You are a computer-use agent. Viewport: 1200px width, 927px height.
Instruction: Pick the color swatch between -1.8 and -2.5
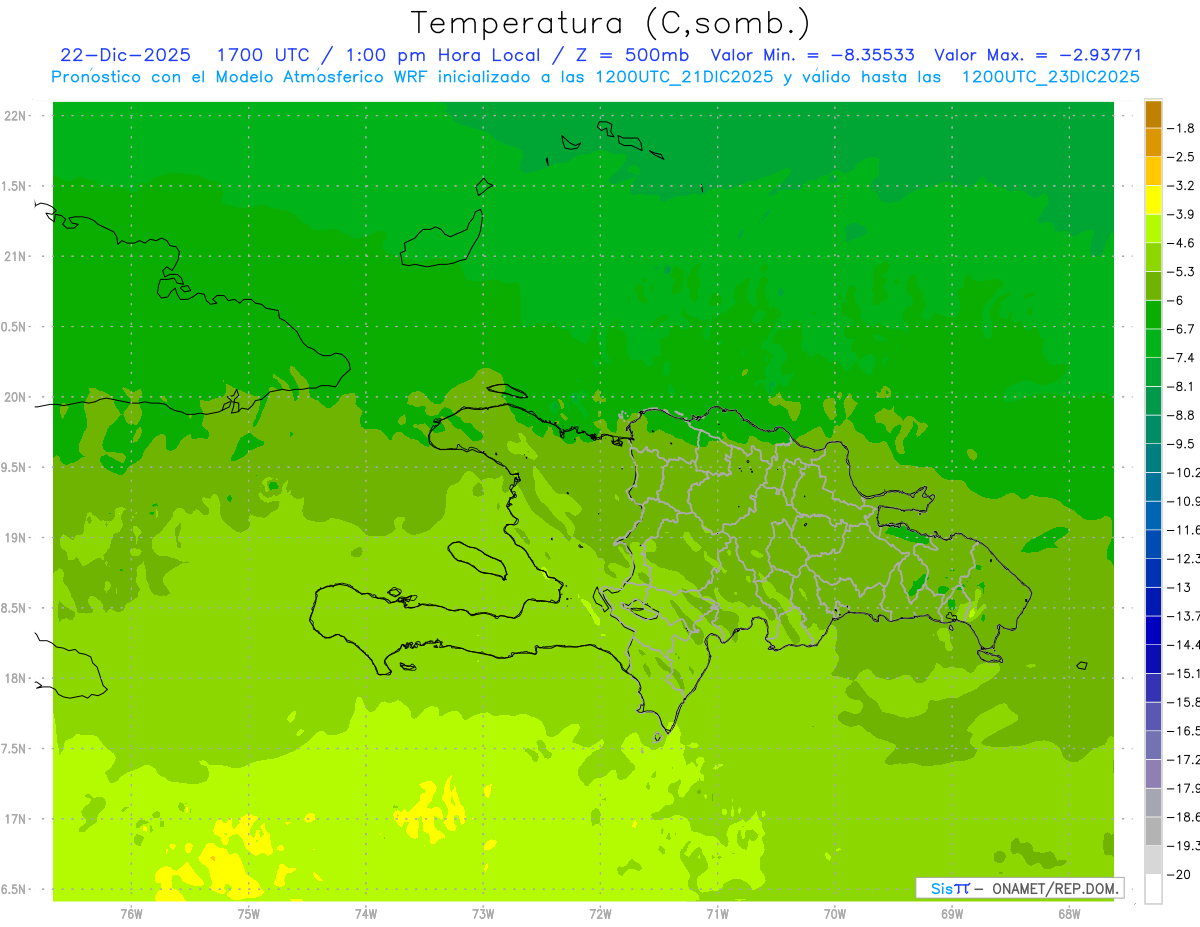(x=1153, y=143)
